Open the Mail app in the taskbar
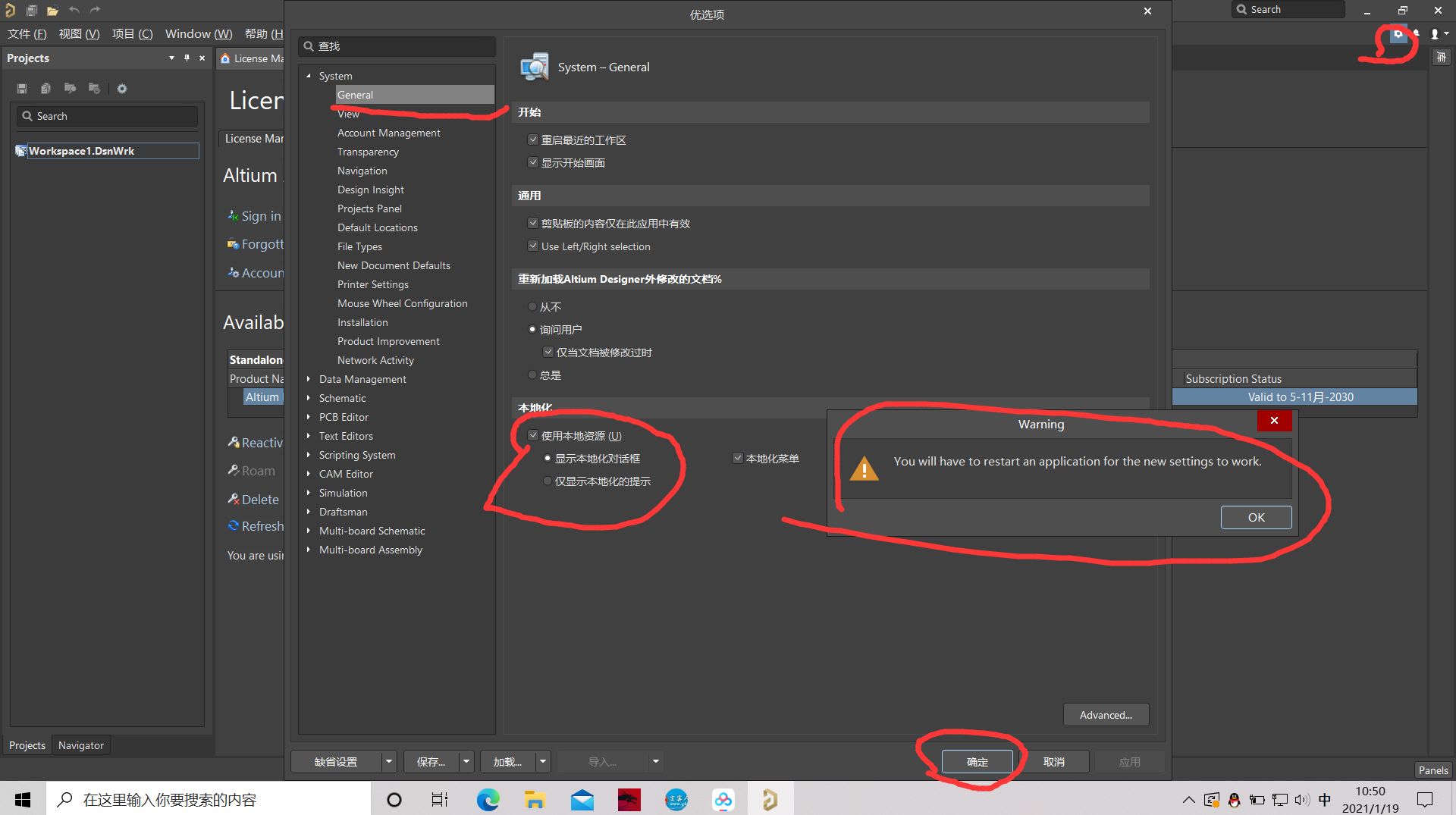Screen dimensions: 1456x815 pos(582,799)
